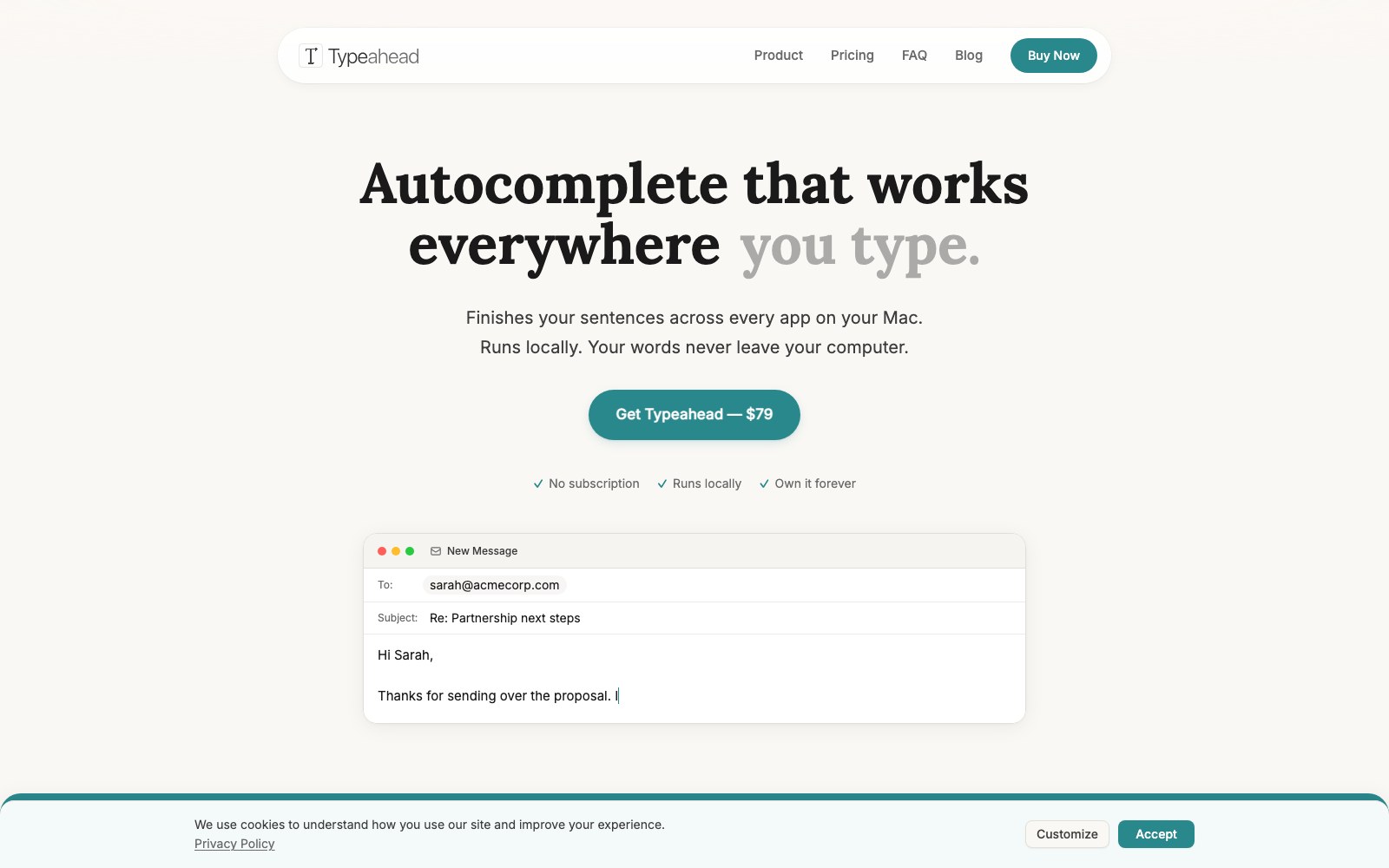Click the Re: Partnership next steps subject
1389x868 pixels.
coord(504,618)
